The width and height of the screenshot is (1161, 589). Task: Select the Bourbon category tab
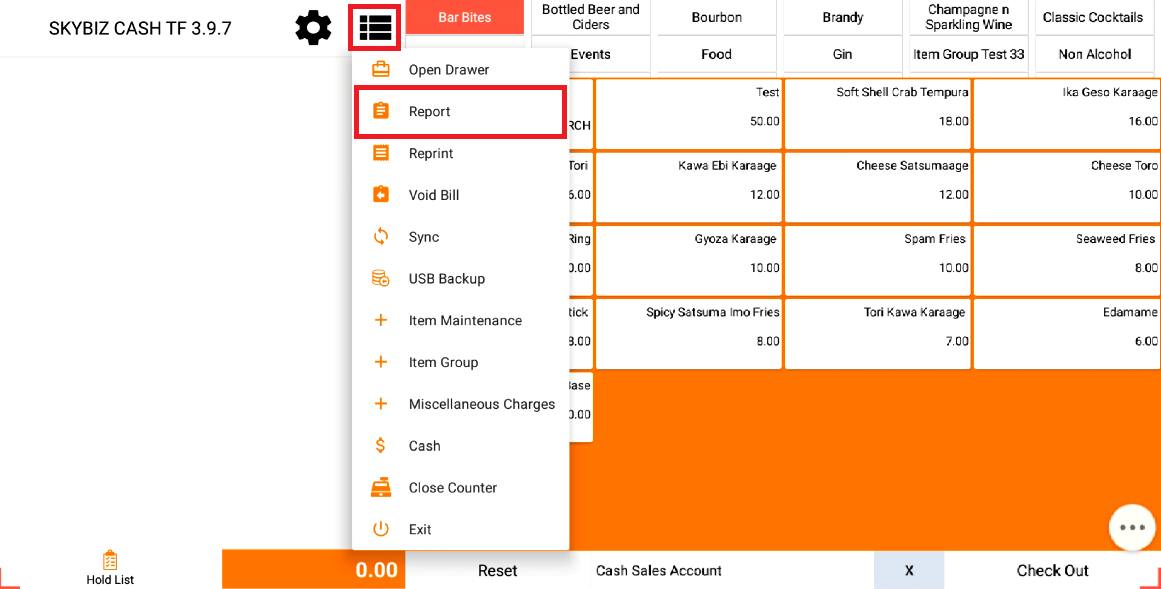click(716, 18)
